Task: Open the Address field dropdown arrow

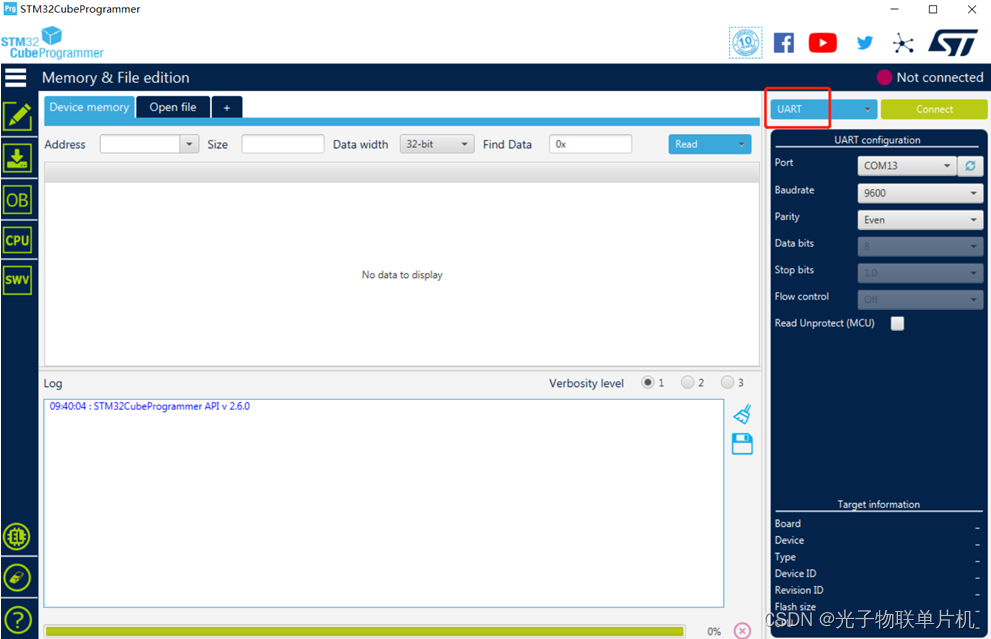Action: tap(189, 144)
